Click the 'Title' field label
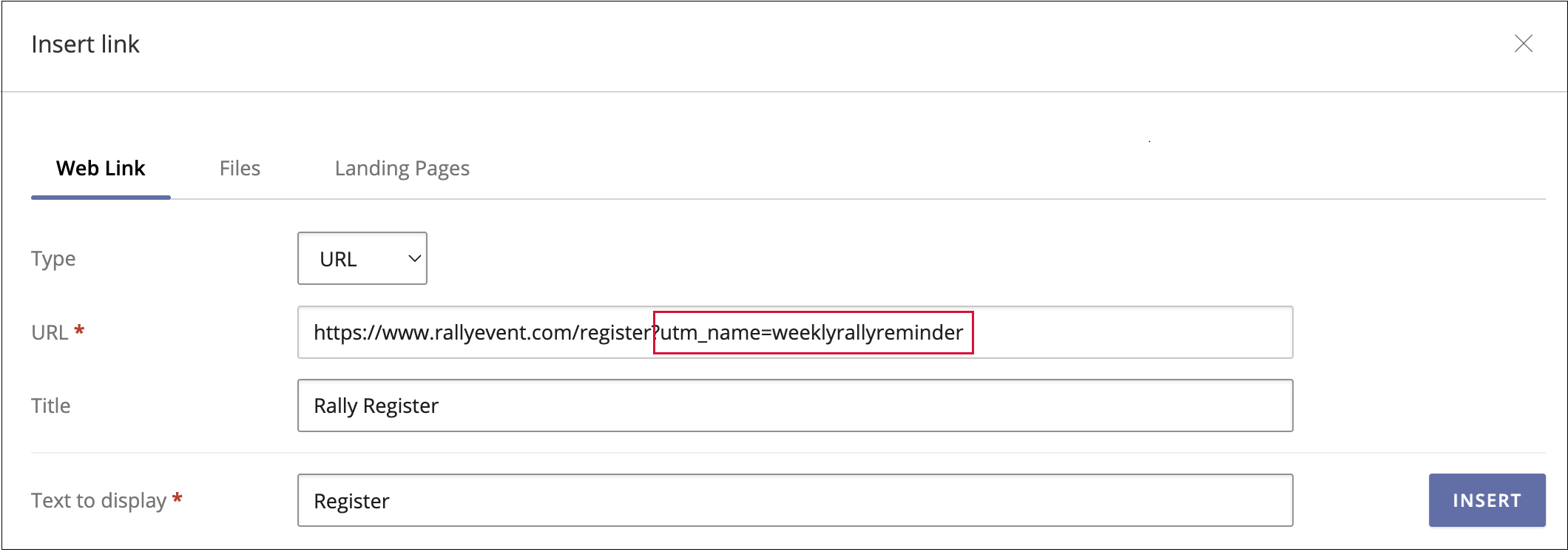The image size is (1568, 552). pos(50,405)
